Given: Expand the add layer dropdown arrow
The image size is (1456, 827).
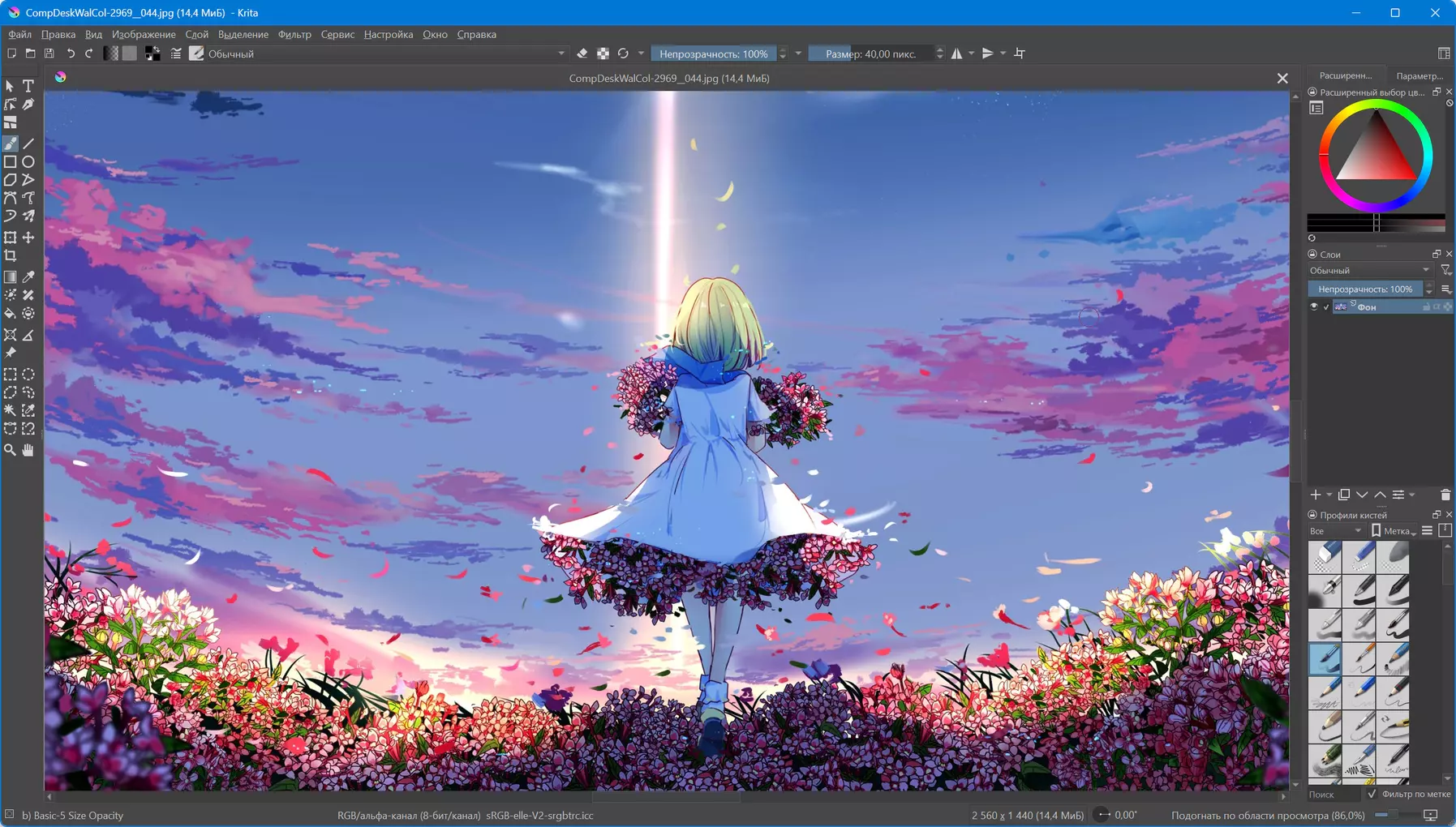Looking at the screenshot, I should click(x=1329, y=495).
